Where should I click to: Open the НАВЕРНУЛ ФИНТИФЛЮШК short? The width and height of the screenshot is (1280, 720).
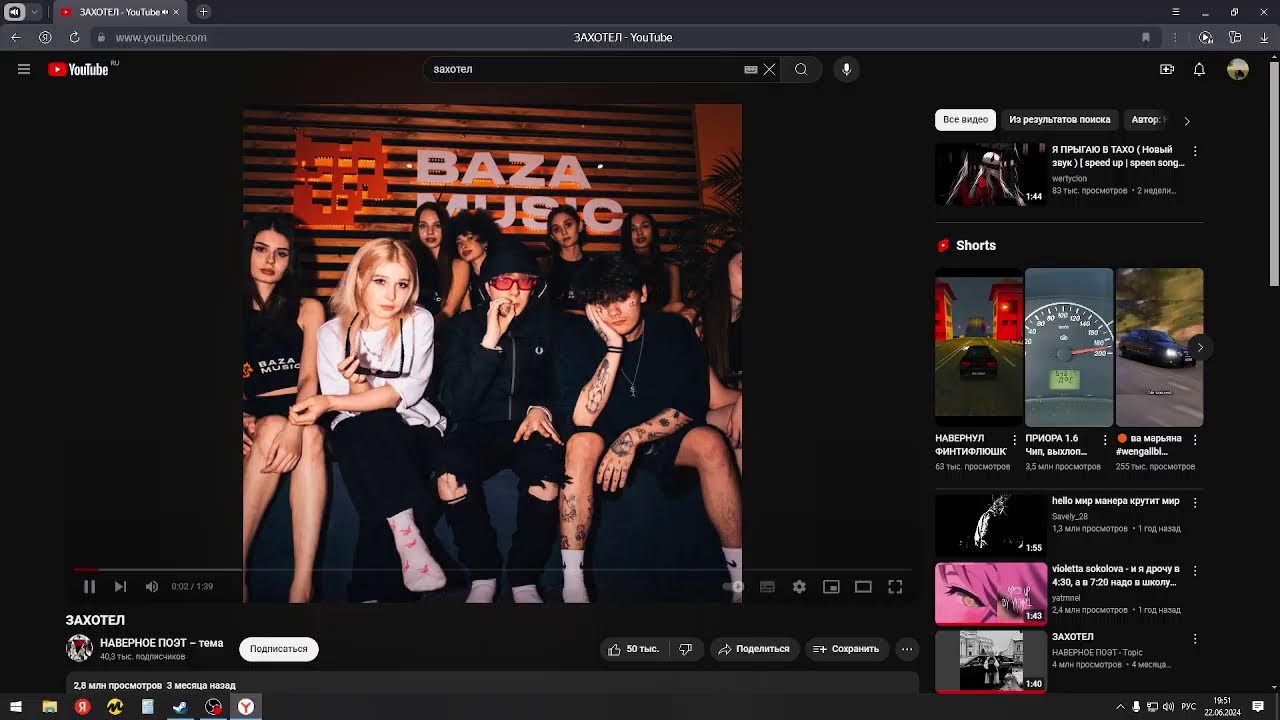point(978,347)
